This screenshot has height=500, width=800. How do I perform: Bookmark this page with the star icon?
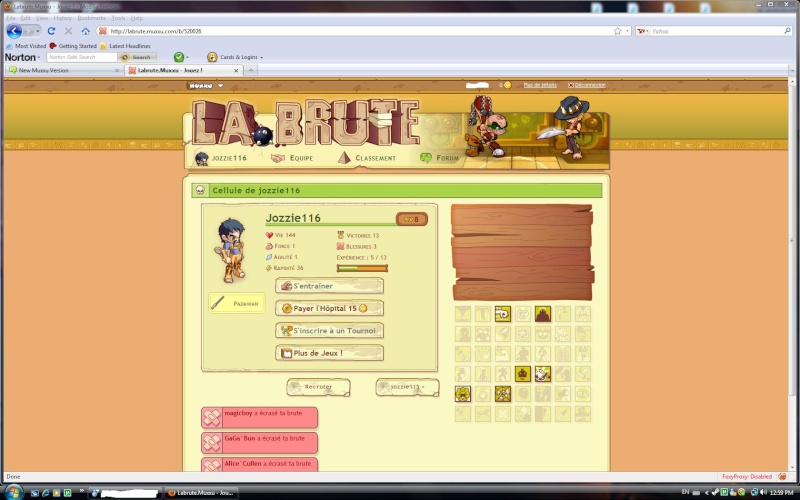[x=617, y=31]
